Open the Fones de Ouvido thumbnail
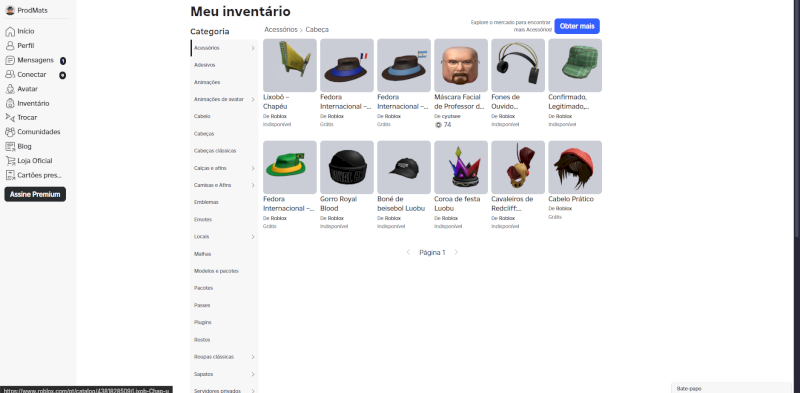 [518, 65]
